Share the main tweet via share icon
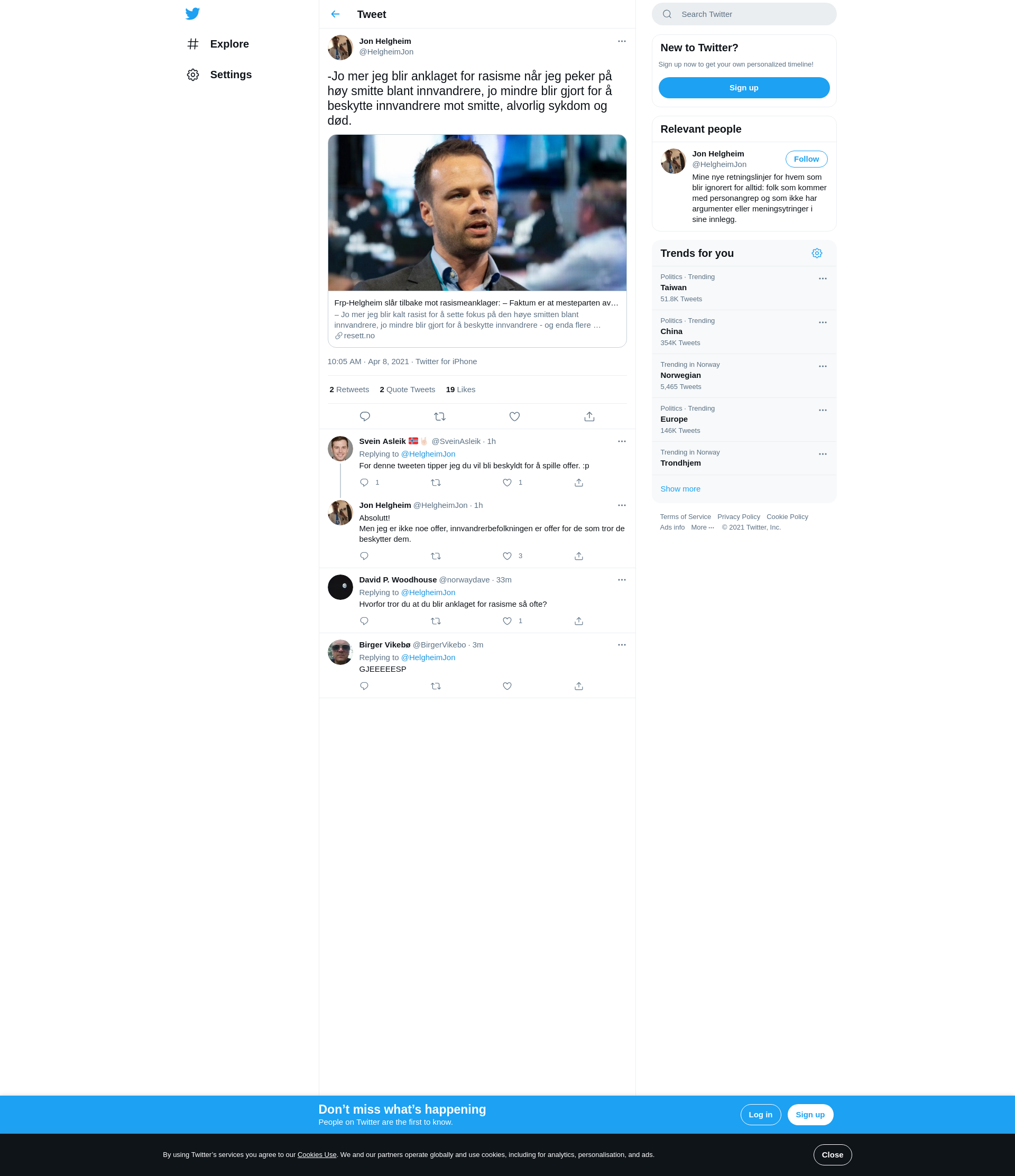 coord(589,416)
